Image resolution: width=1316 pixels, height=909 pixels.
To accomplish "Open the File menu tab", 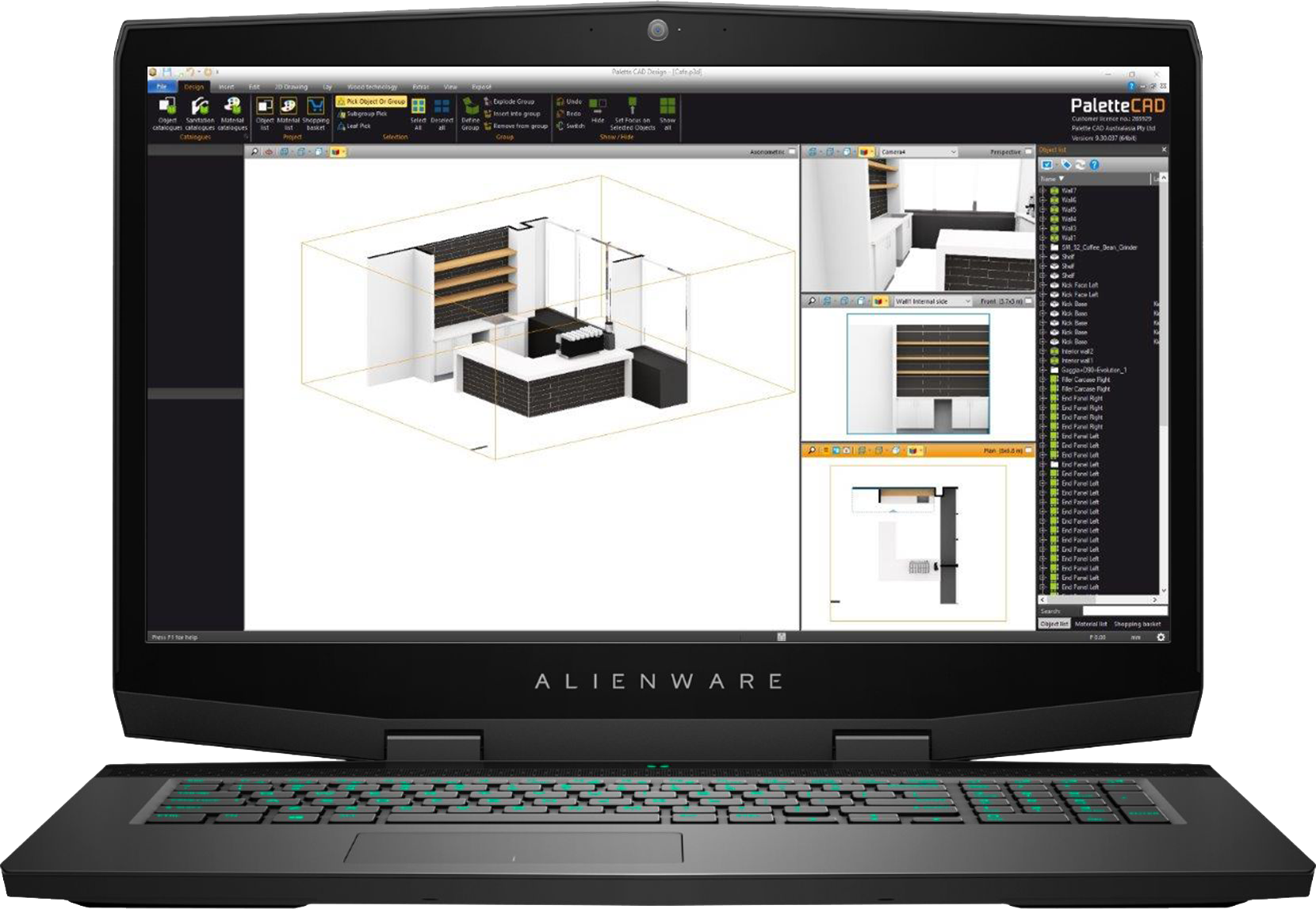I will (162, 86).
